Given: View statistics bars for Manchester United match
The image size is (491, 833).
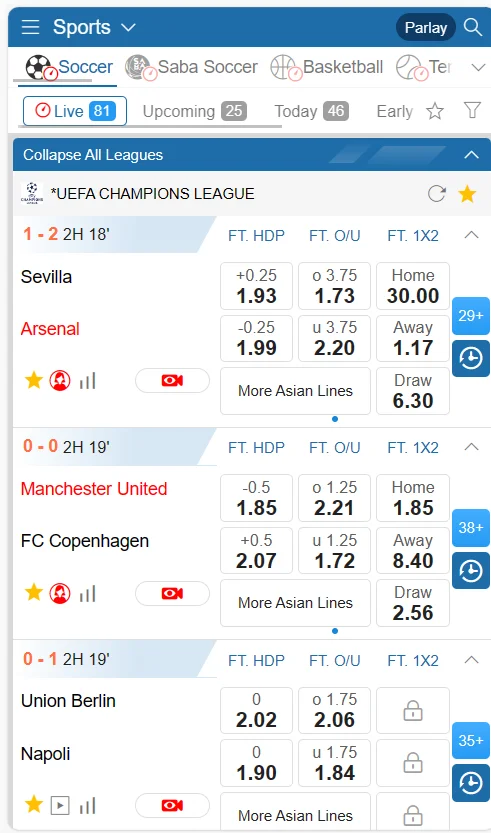Looking at the screenshot, I should [x=88, y=594].
